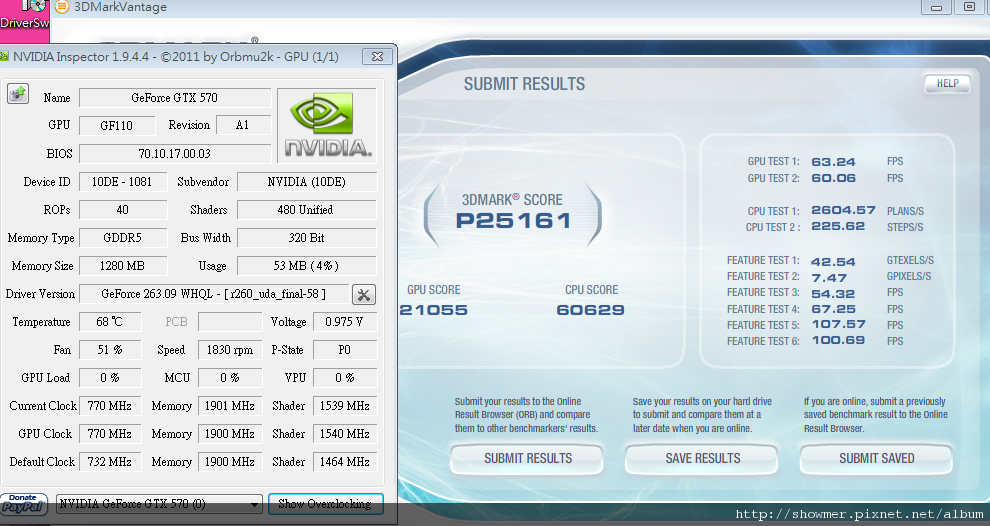Image resolution: width=990 pixels, height=526 pixels.
Task: Click FEATURE TEST 1 value 42.54
Action: click(x=833, y=261)
